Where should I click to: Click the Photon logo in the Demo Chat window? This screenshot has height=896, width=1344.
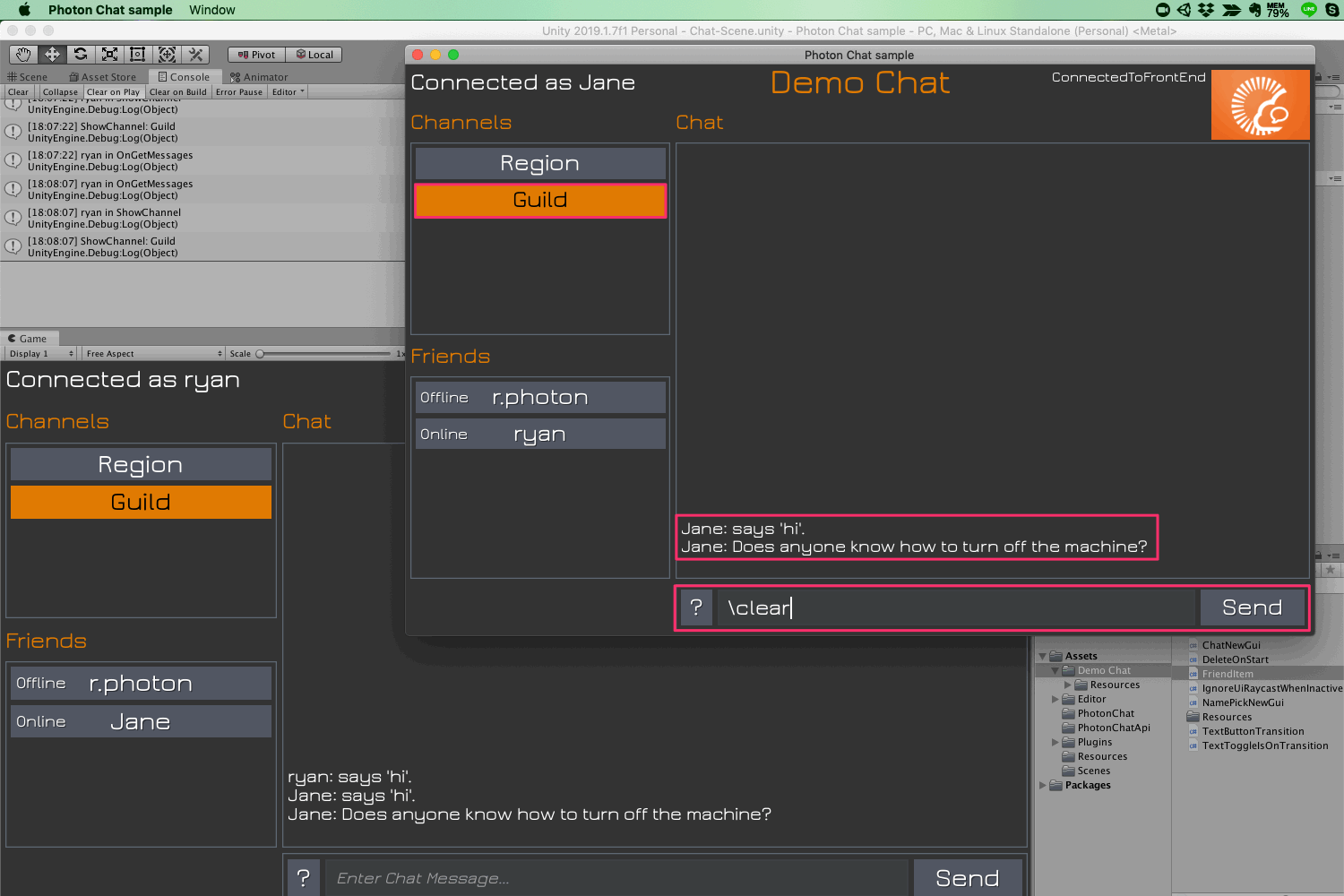[x=1260, y=105]
